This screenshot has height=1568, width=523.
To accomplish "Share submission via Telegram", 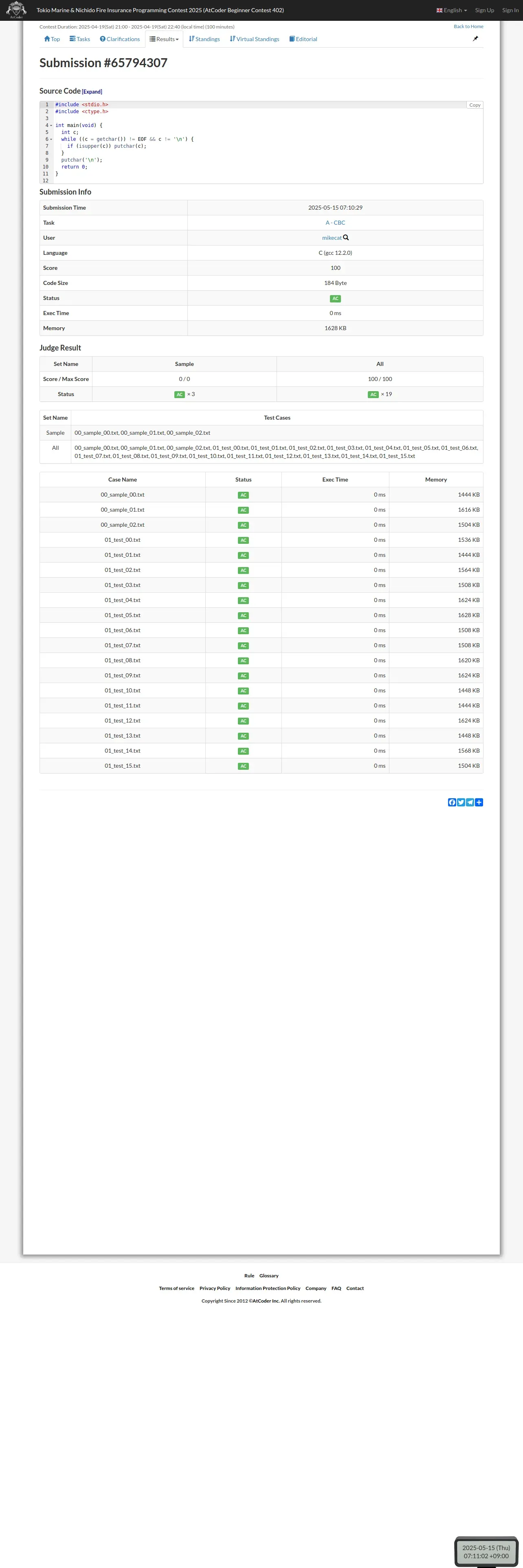I will [470, 802].
